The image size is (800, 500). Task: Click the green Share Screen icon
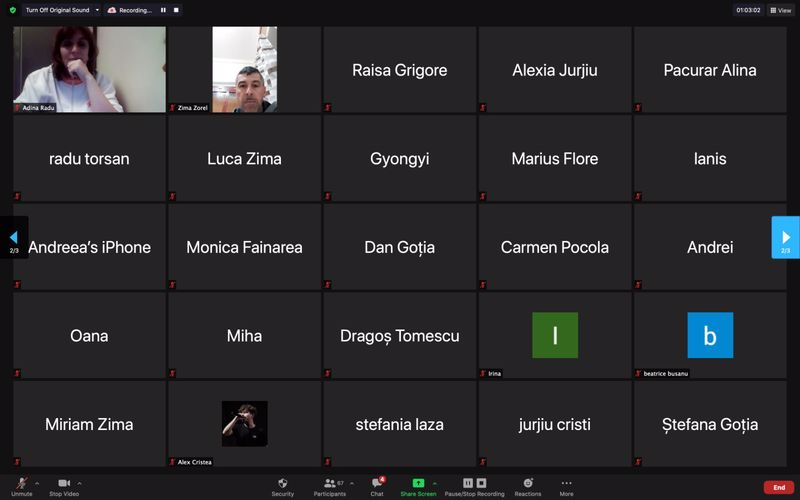[x=418, y=483]
